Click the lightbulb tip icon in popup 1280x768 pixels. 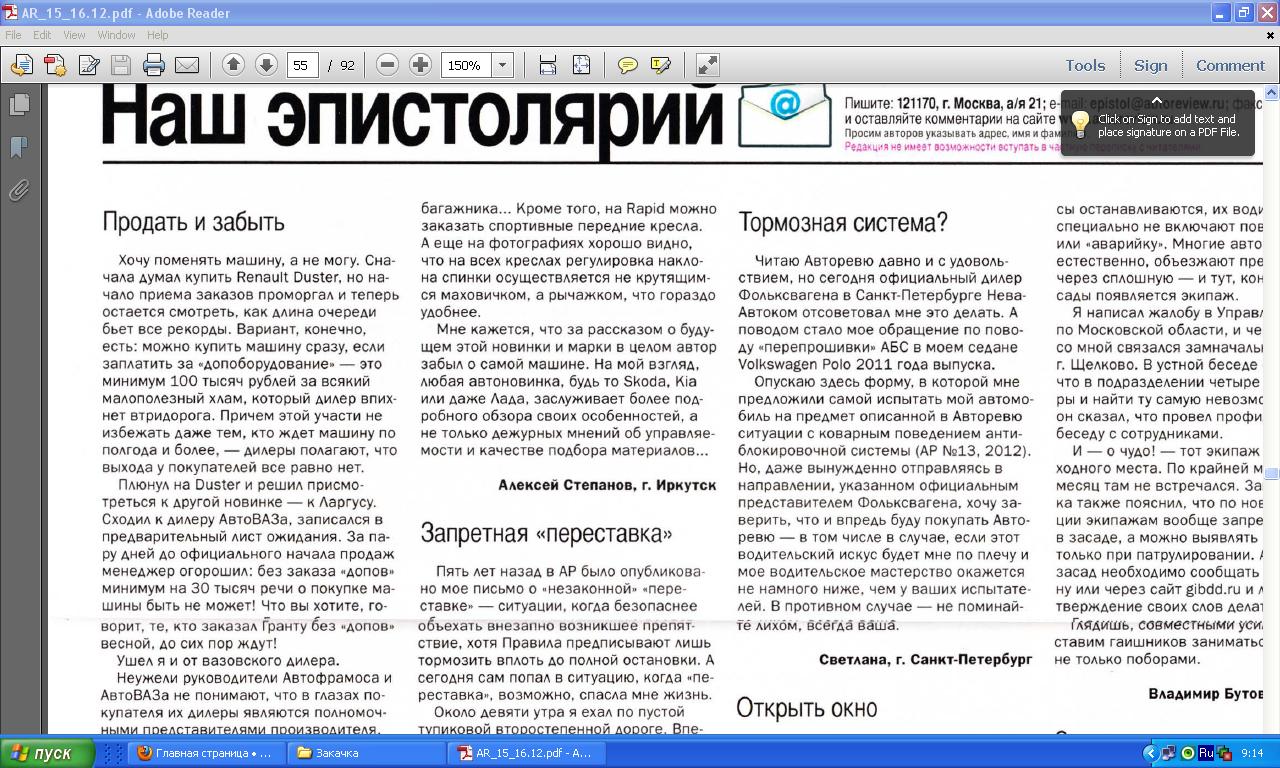pyautogui.click(x=1080, y=124)
